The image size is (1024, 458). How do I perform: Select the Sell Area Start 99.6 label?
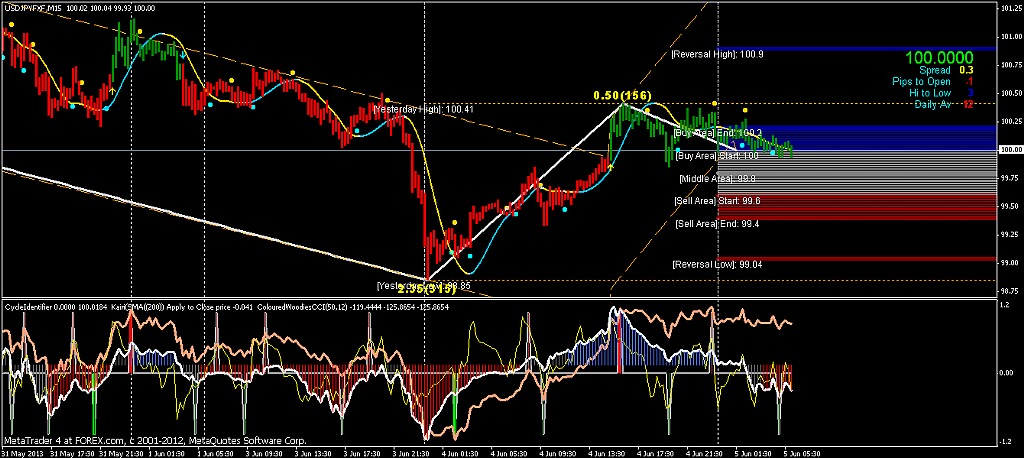coord(720,201)
